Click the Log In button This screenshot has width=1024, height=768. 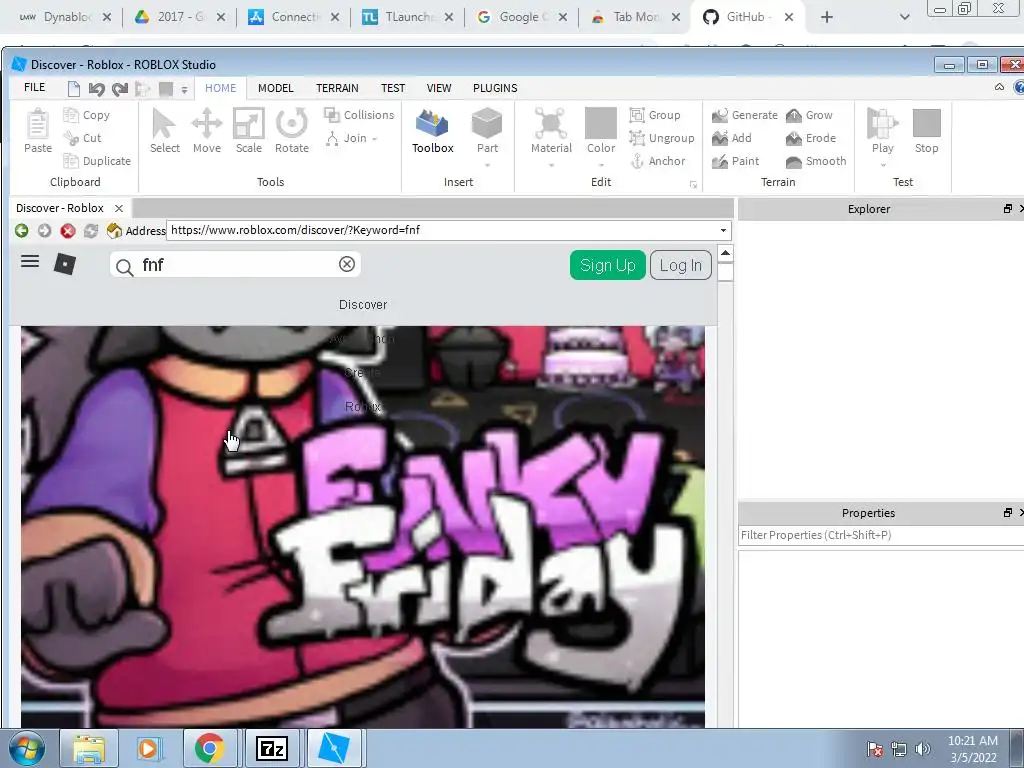680,265
